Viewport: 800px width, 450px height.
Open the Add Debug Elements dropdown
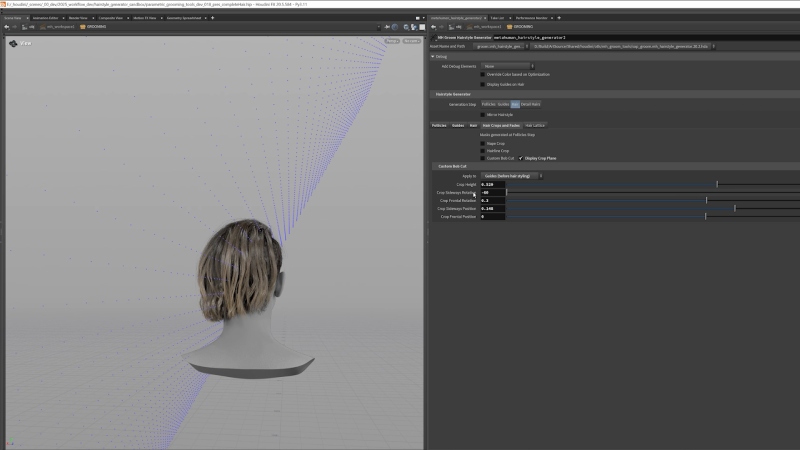coord(507,66)
